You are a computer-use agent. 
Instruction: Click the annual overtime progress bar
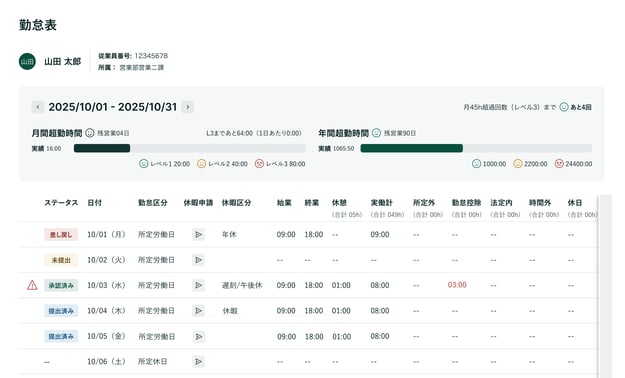[476, 148]
